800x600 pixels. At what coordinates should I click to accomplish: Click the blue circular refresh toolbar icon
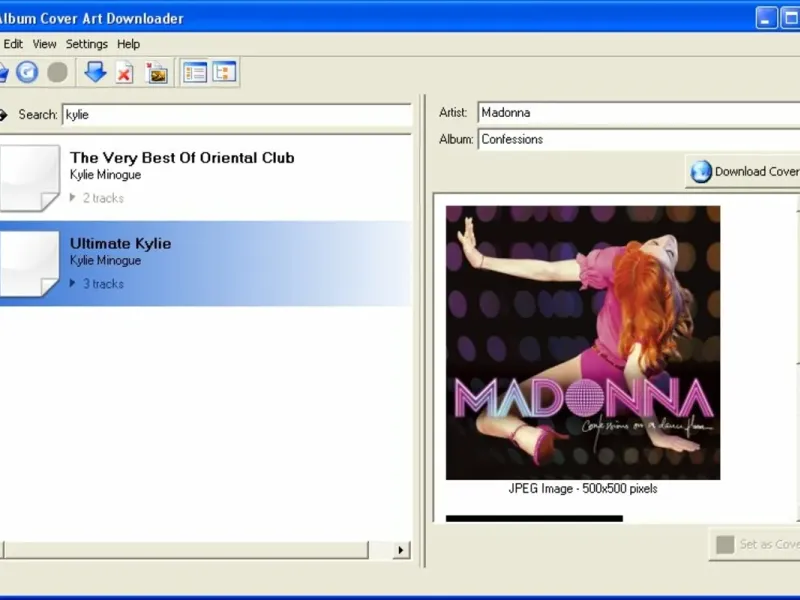click(27, 72)
